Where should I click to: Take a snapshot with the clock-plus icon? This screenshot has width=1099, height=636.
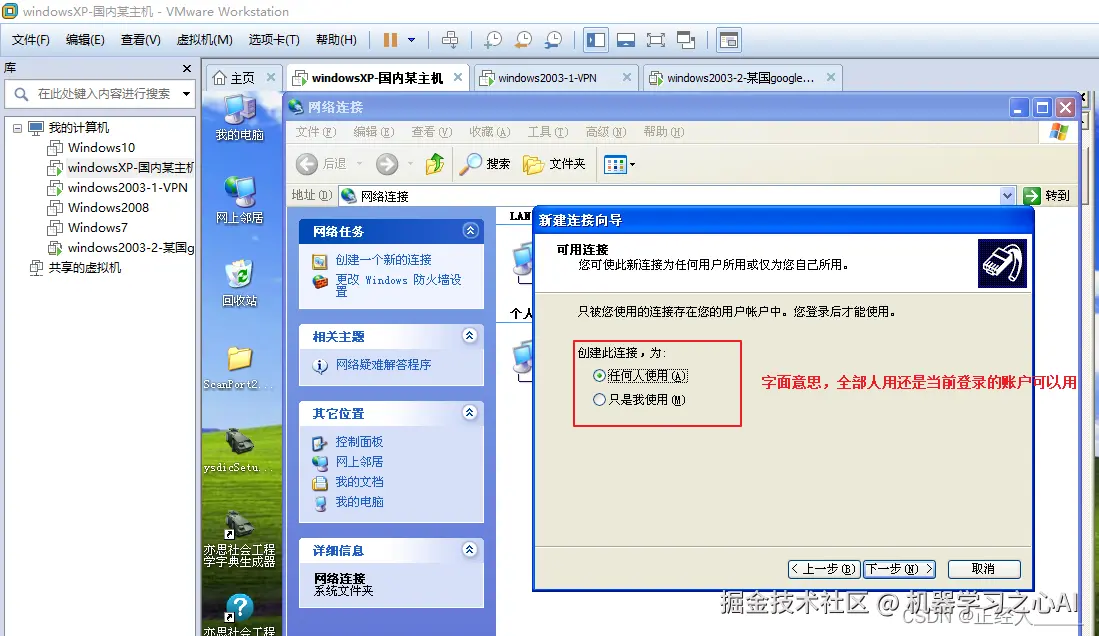(x=493, y=40)
